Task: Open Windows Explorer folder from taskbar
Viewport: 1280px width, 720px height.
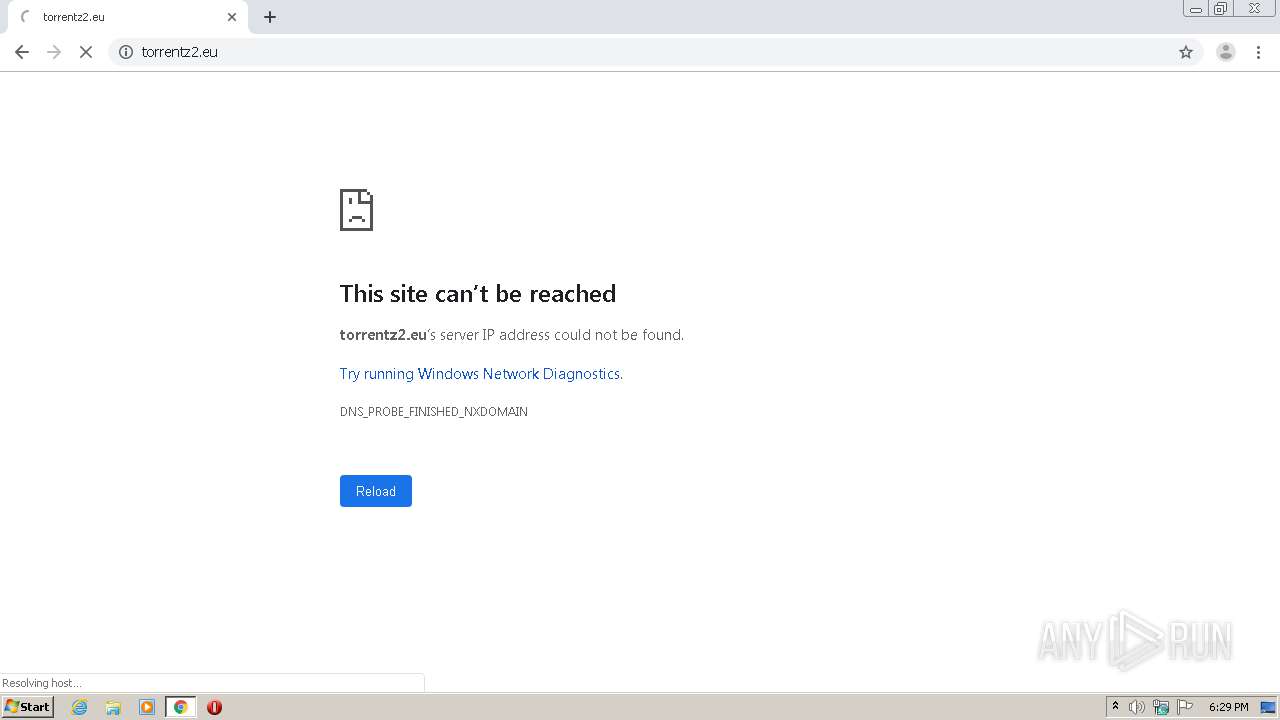Action: 113,707
